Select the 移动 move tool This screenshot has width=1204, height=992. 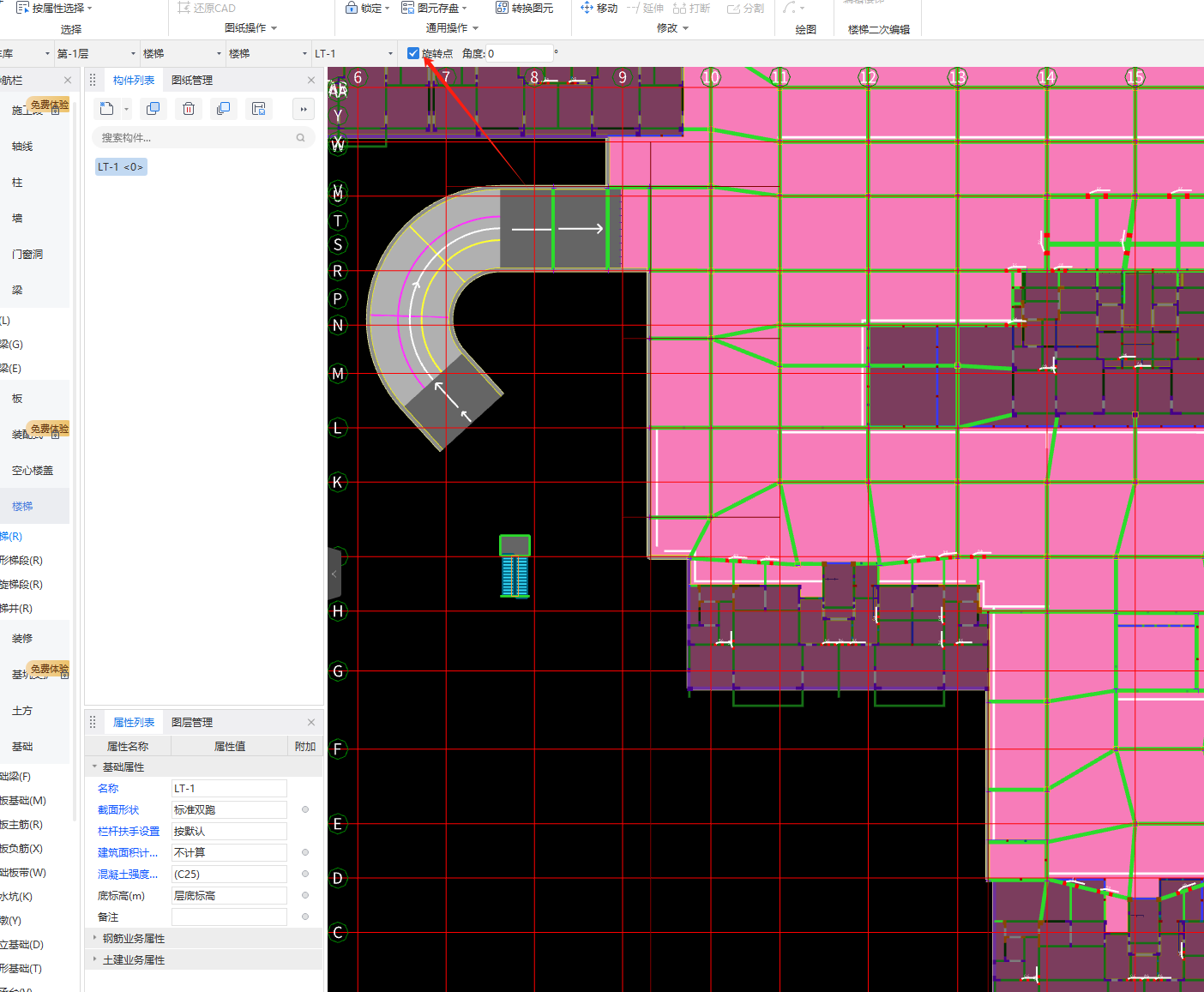click(599, 8)
